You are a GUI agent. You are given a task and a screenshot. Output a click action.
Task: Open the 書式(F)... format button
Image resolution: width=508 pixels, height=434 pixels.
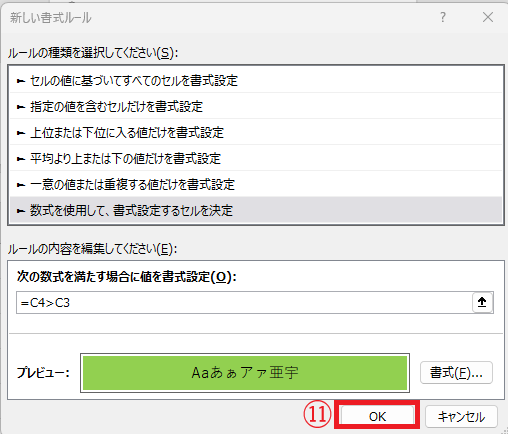pyautogui.click(x=456, y=373)
